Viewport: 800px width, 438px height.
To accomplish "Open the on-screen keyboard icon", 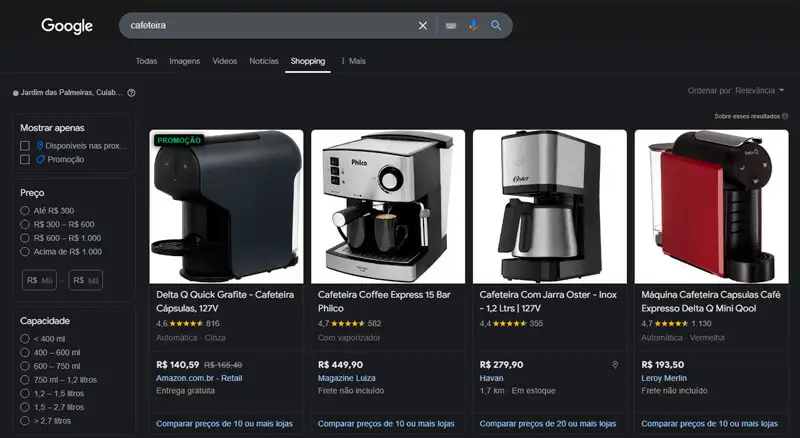I will [x=451, y=26].
